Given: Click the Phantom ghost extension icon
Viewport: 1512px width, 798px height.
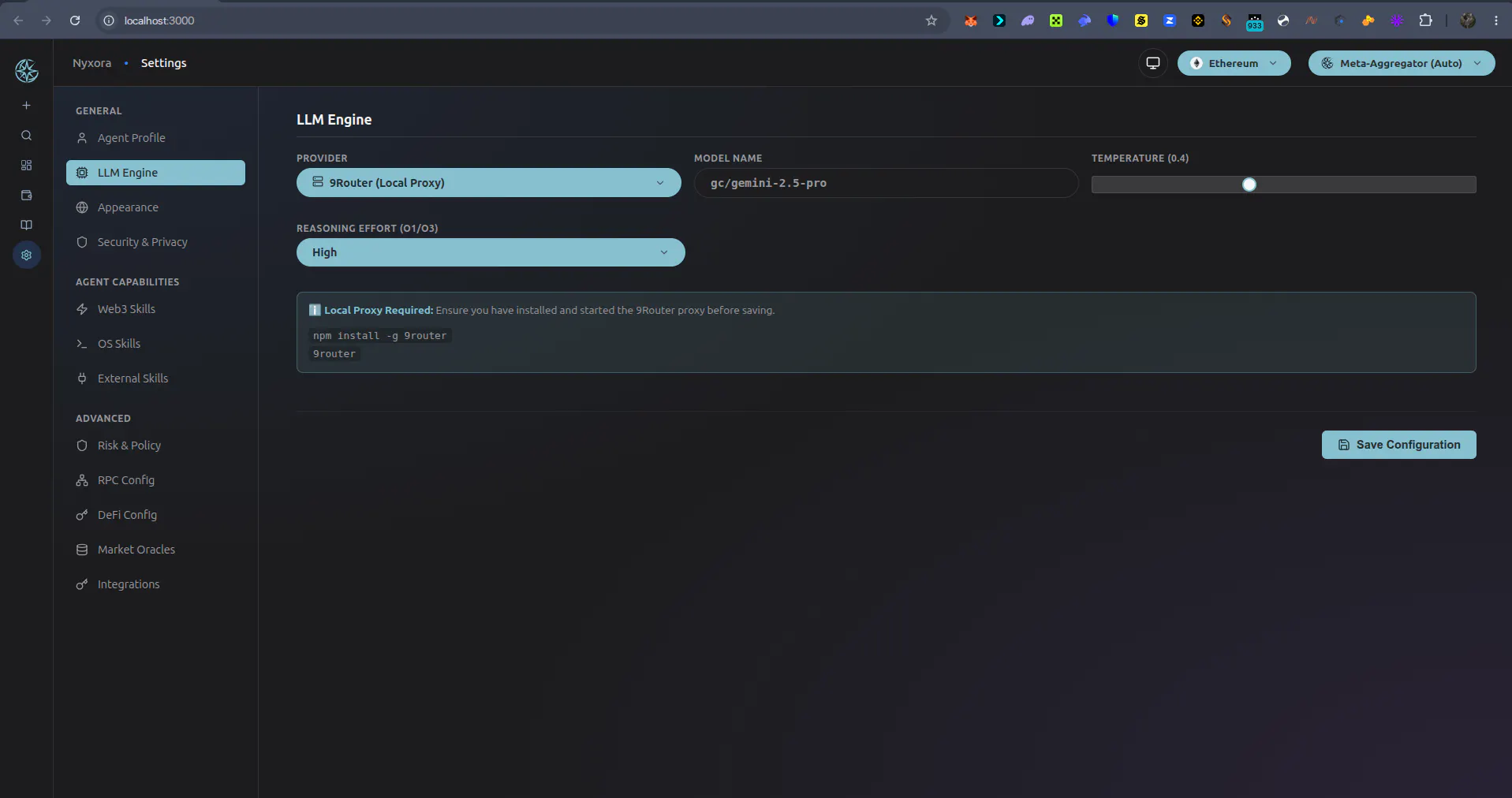Looking at the screenshot, I should [x=1028, y=21].
